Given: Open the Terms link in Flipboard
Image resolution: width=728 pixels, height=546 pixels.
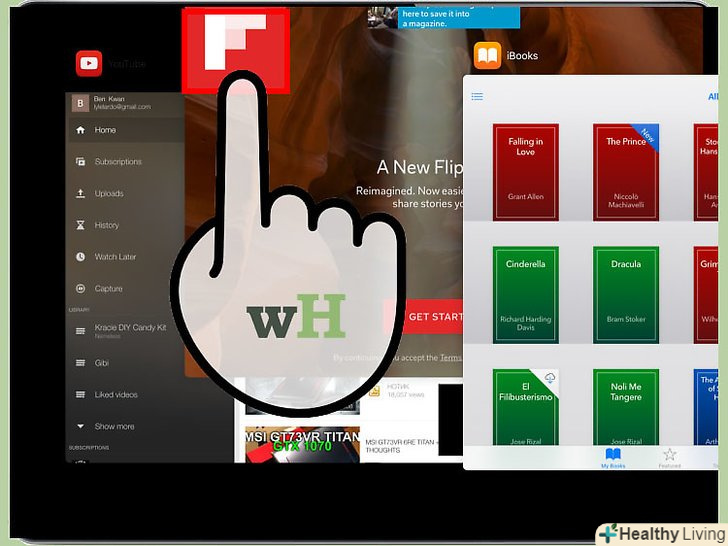Looking at the screenshot, I should pos(450,358).
